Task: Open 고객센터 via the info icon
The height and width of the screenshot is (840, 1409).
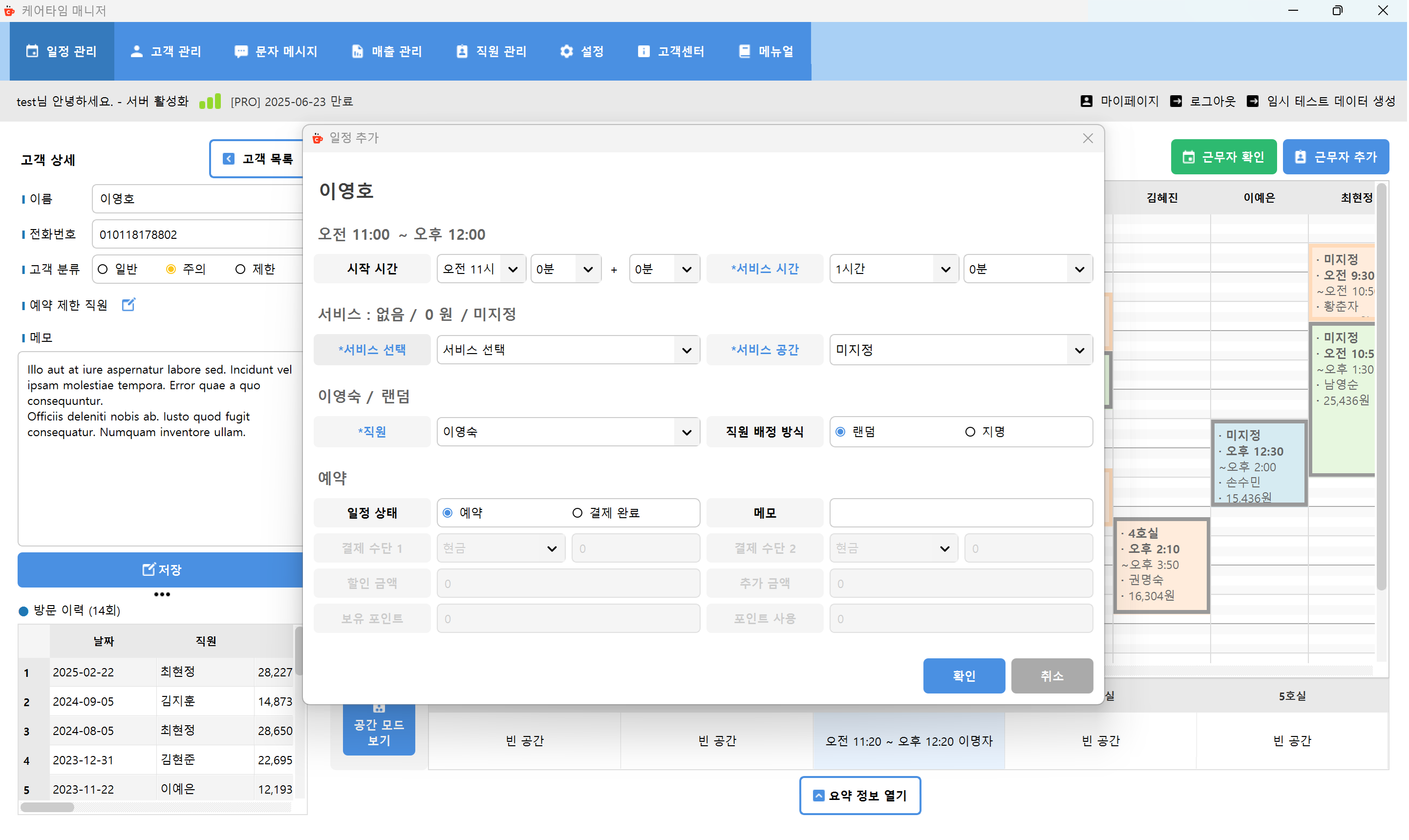Action: click(x=643, y=51)
